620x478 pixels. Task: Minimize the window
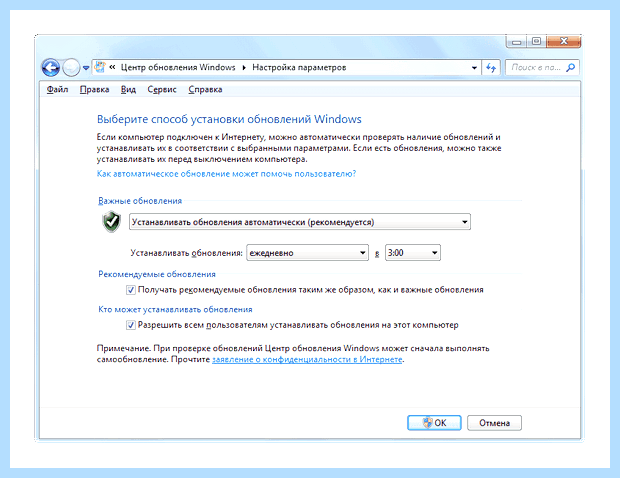click(516, 42)
